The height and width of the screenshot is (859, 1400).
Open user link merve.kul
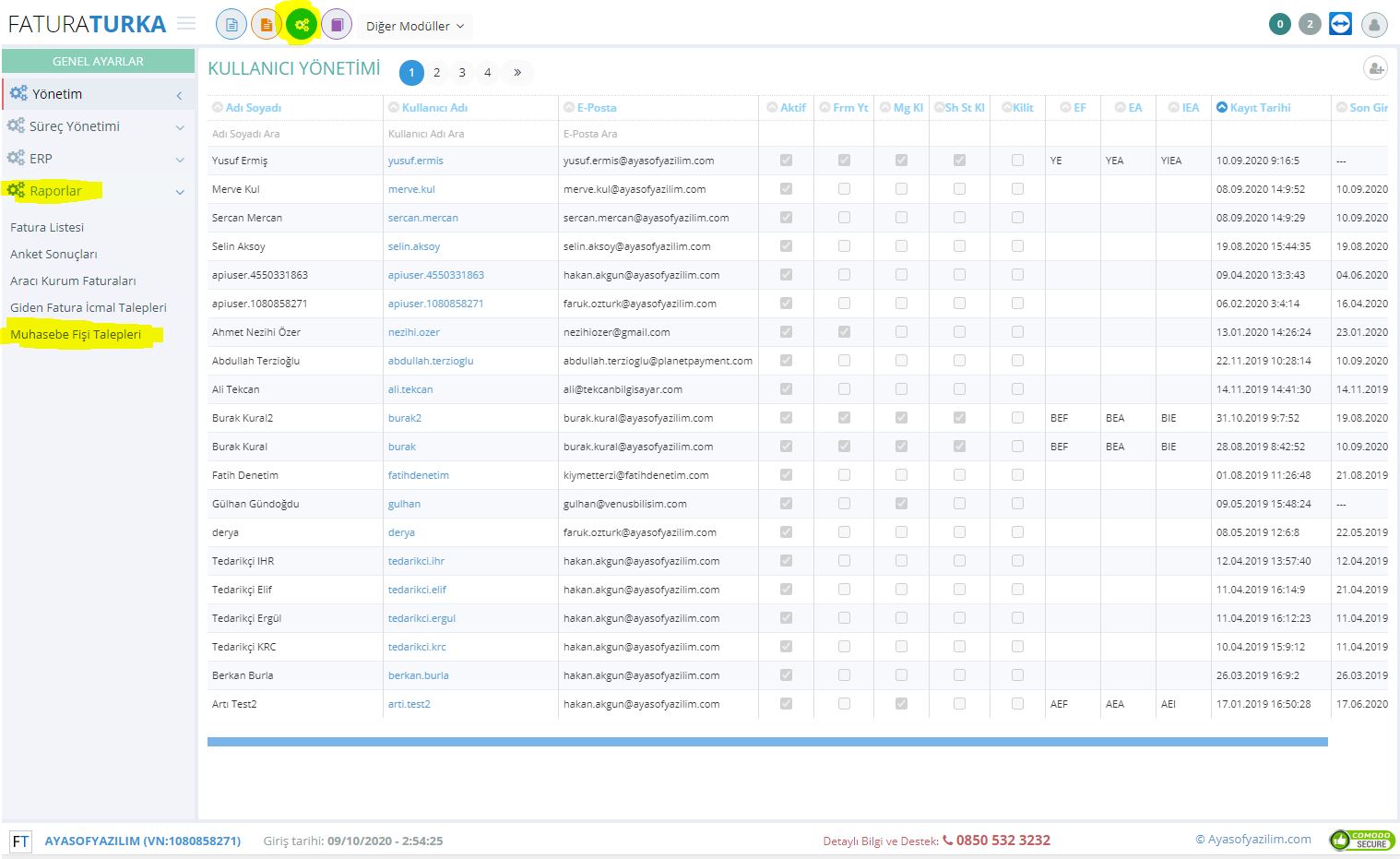click(x=411, y=189)
